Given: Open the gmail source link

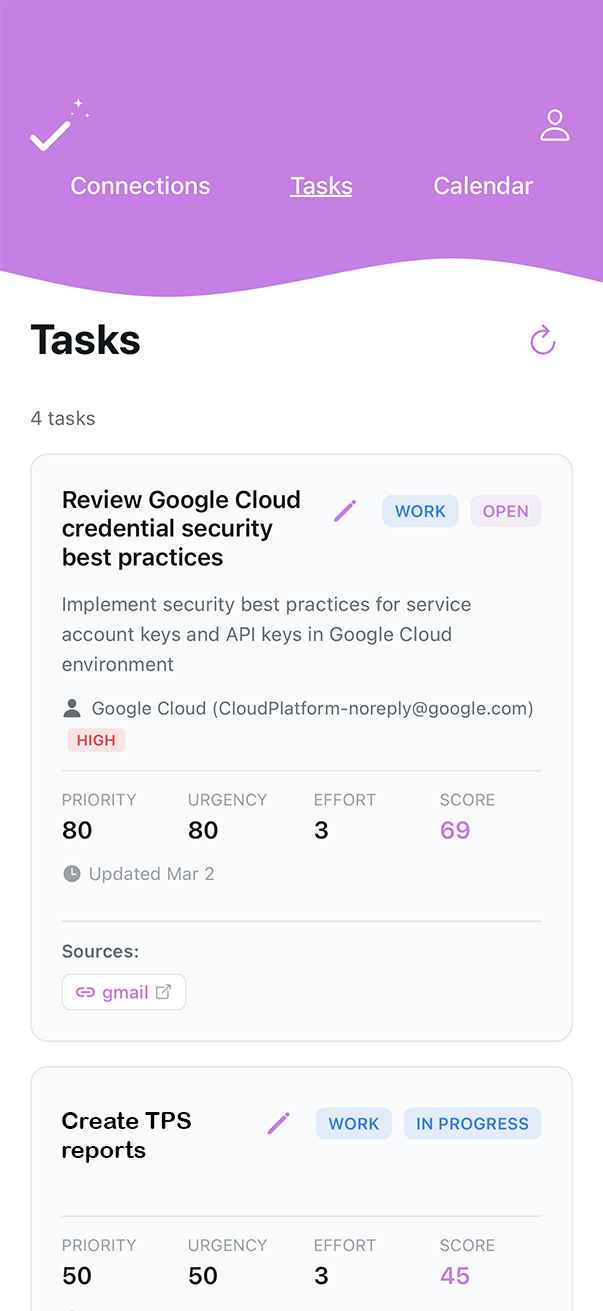Looking at the screenshot, I should (120, 991).
